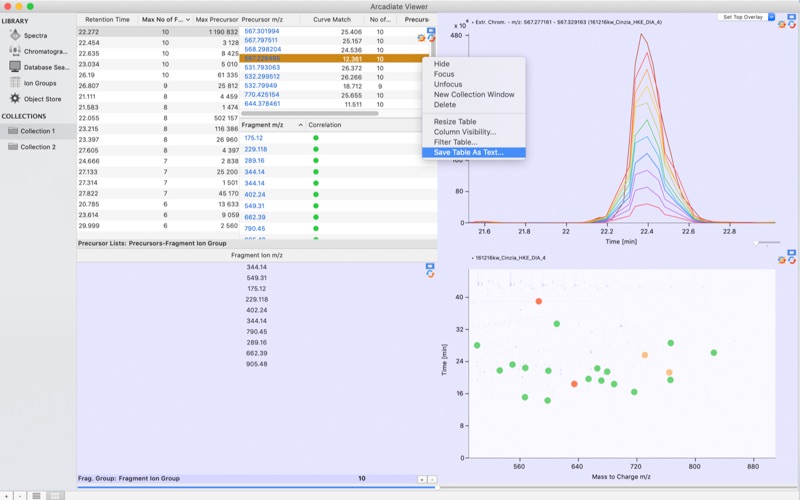Open the Database Search library item
The height and width of the screenshot is (500, 800).
39,67
